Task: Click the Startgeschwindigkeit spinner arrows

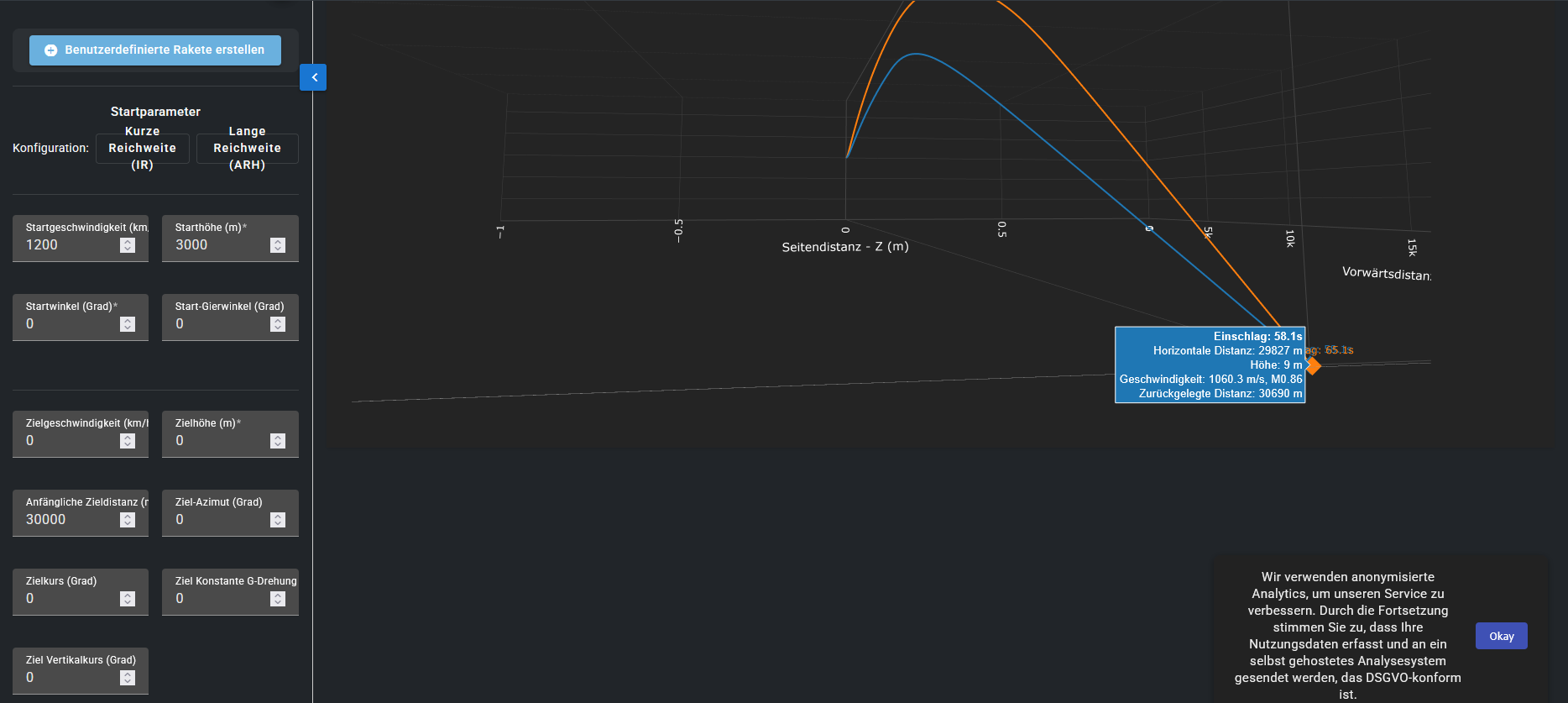Action: [x=128, y=245]
